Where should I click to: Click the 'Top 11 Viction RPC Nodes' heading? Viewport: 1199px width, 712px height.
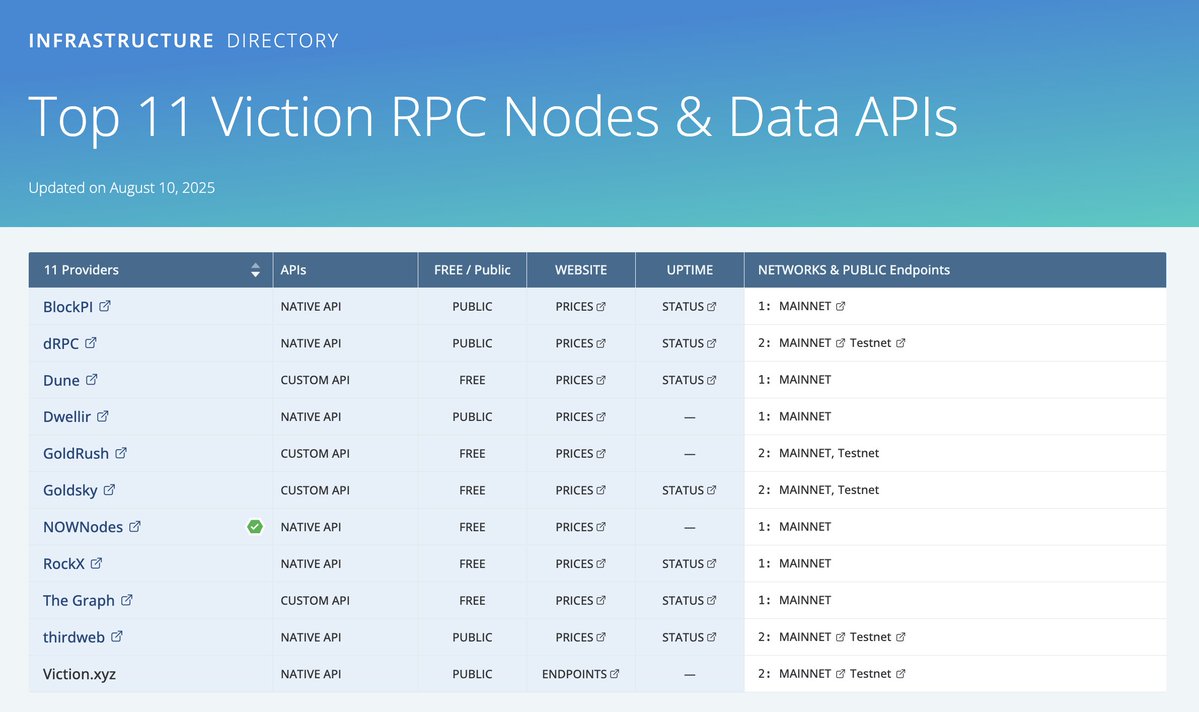[492, 116]
